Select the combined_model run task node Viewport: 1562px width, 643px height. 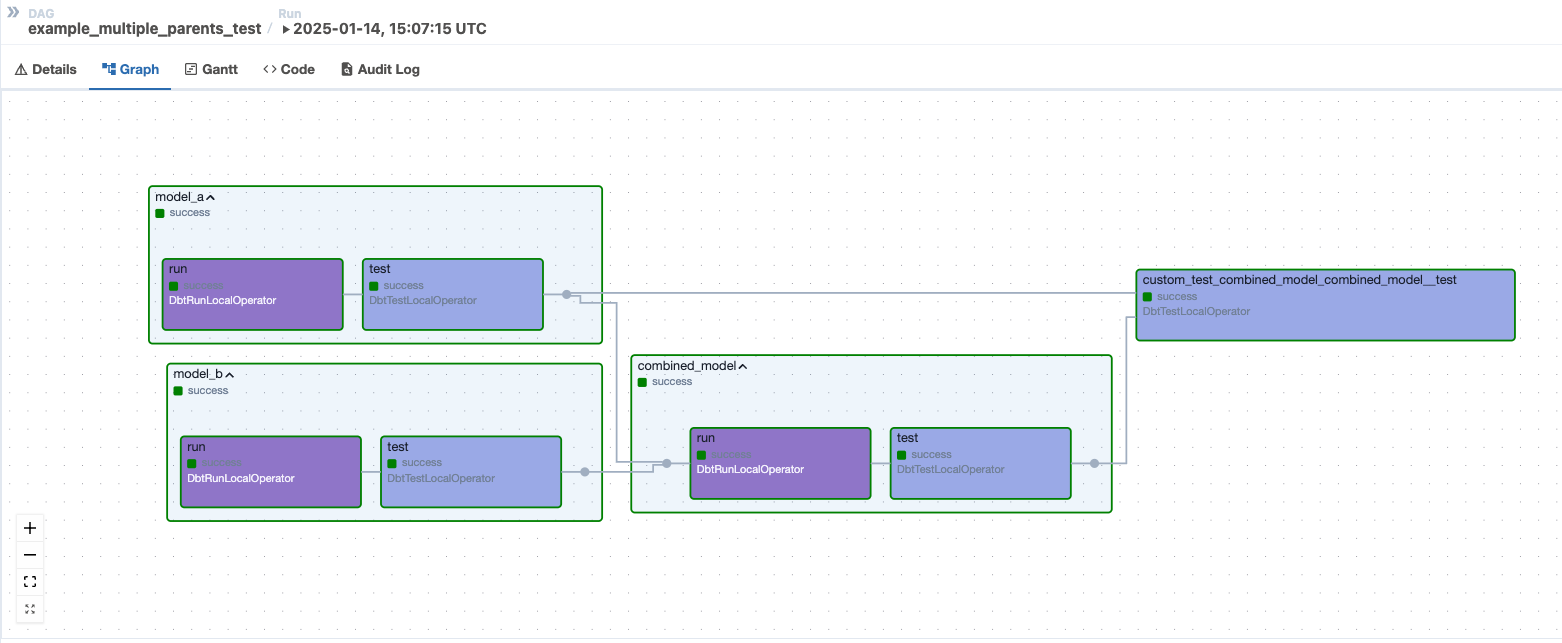click(x=780, y=463)
